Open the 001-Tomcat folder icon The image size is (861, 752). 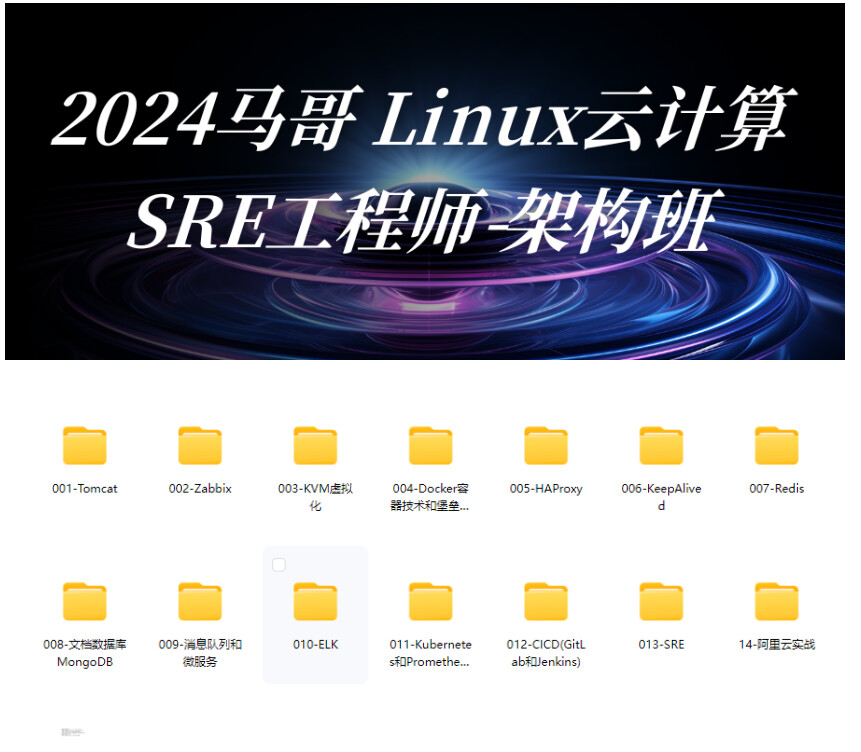85,445
